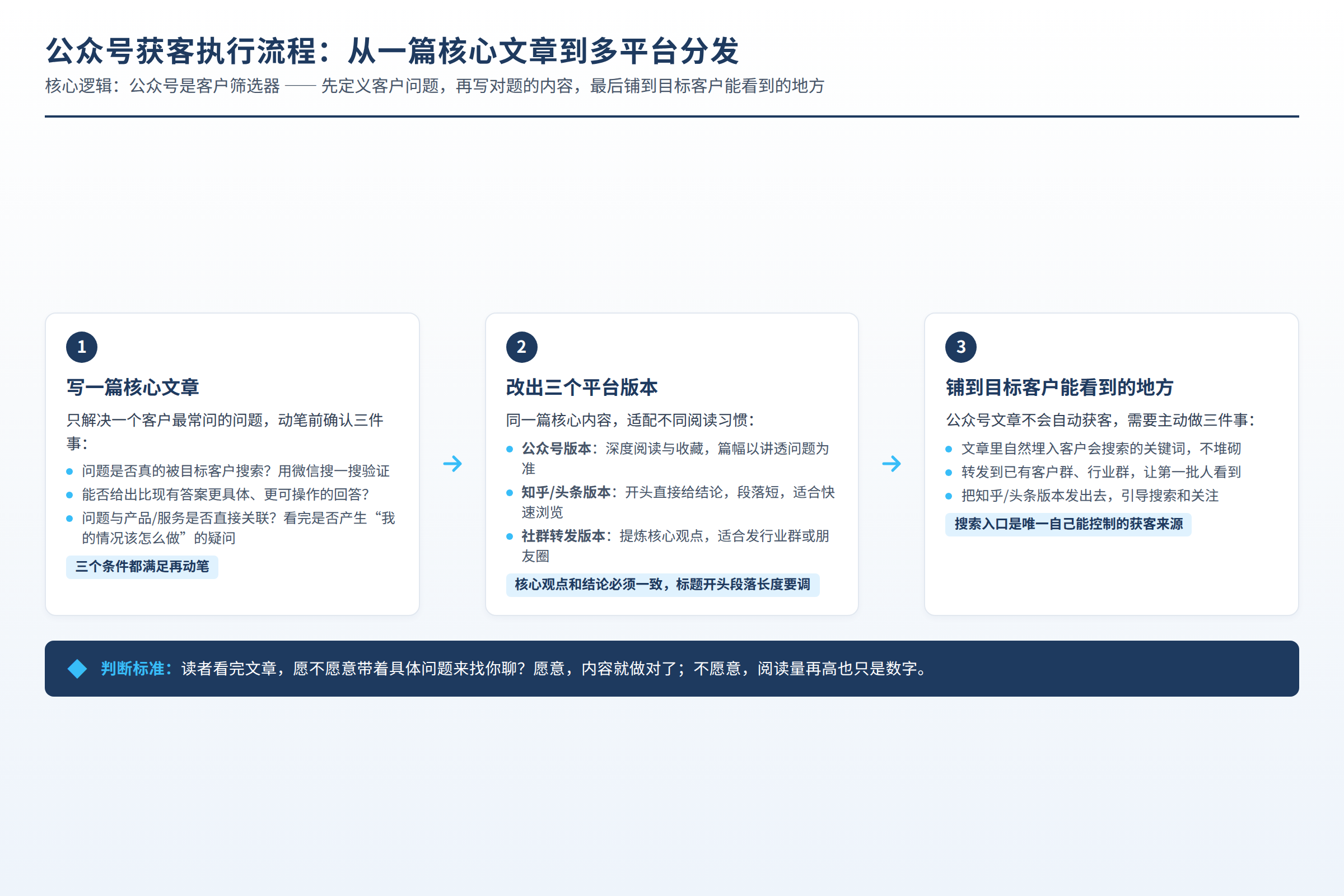The image size is (1344, 896).
Task: Click the arrow between steps 1 and 2
Action: click(x=452, y=464)
